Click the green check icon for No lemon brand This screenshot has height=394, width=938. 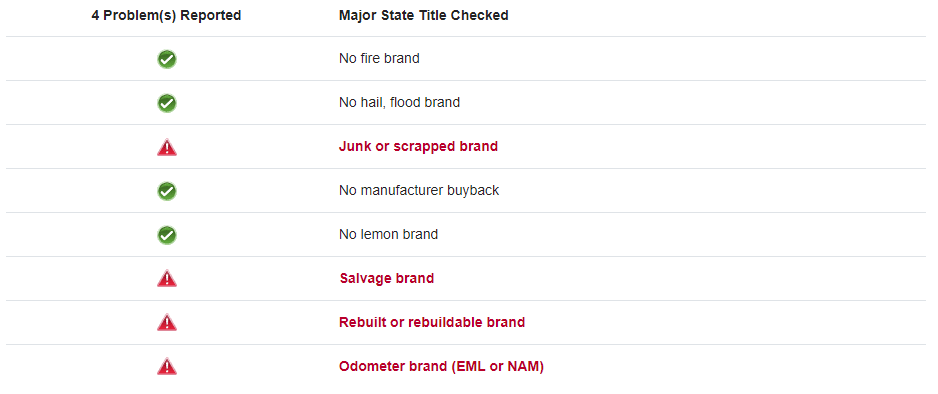pos(166,235)
